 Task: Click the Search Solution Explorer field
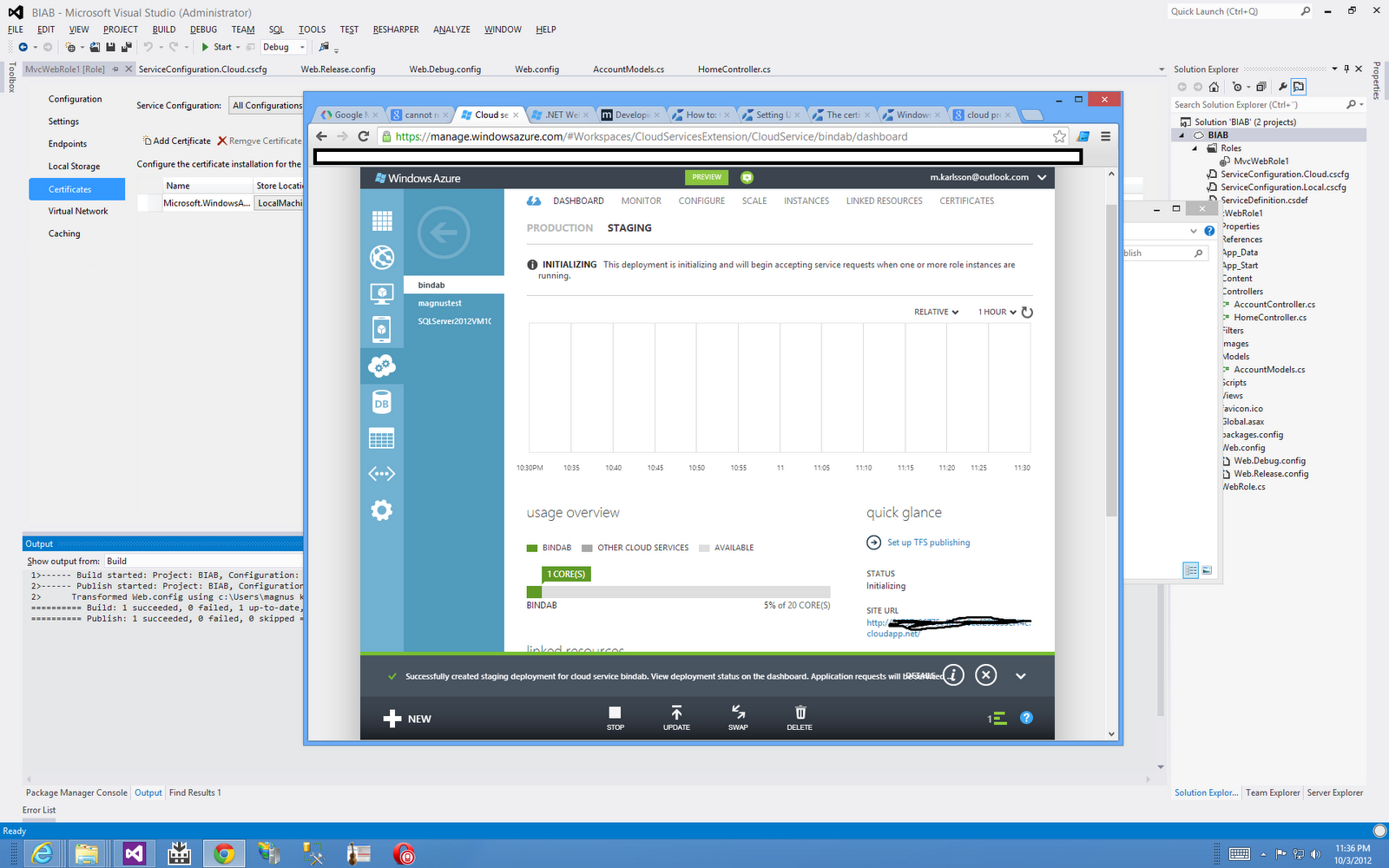[1261, 105]
